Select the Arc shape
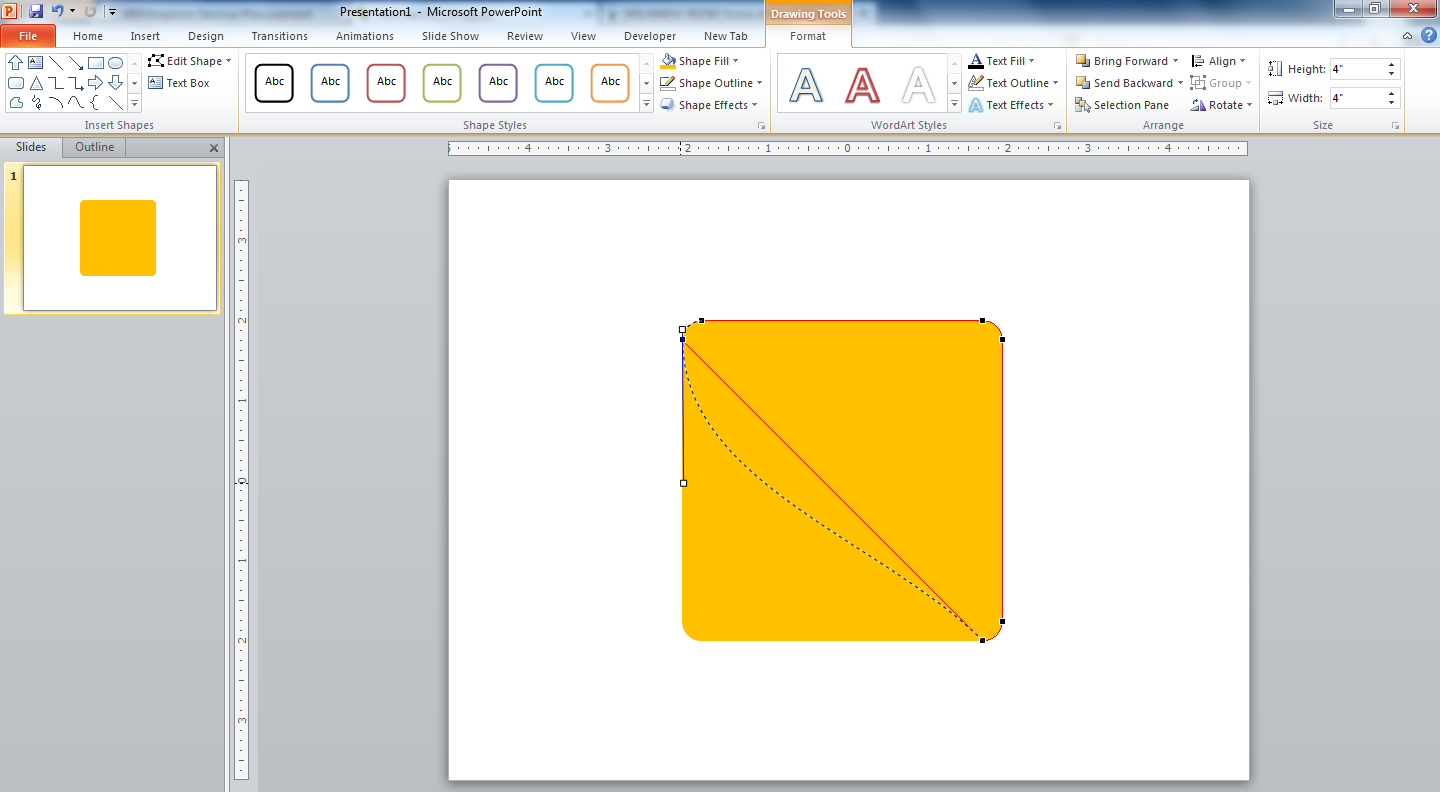The image size is (1440, 792). point(56,102)
